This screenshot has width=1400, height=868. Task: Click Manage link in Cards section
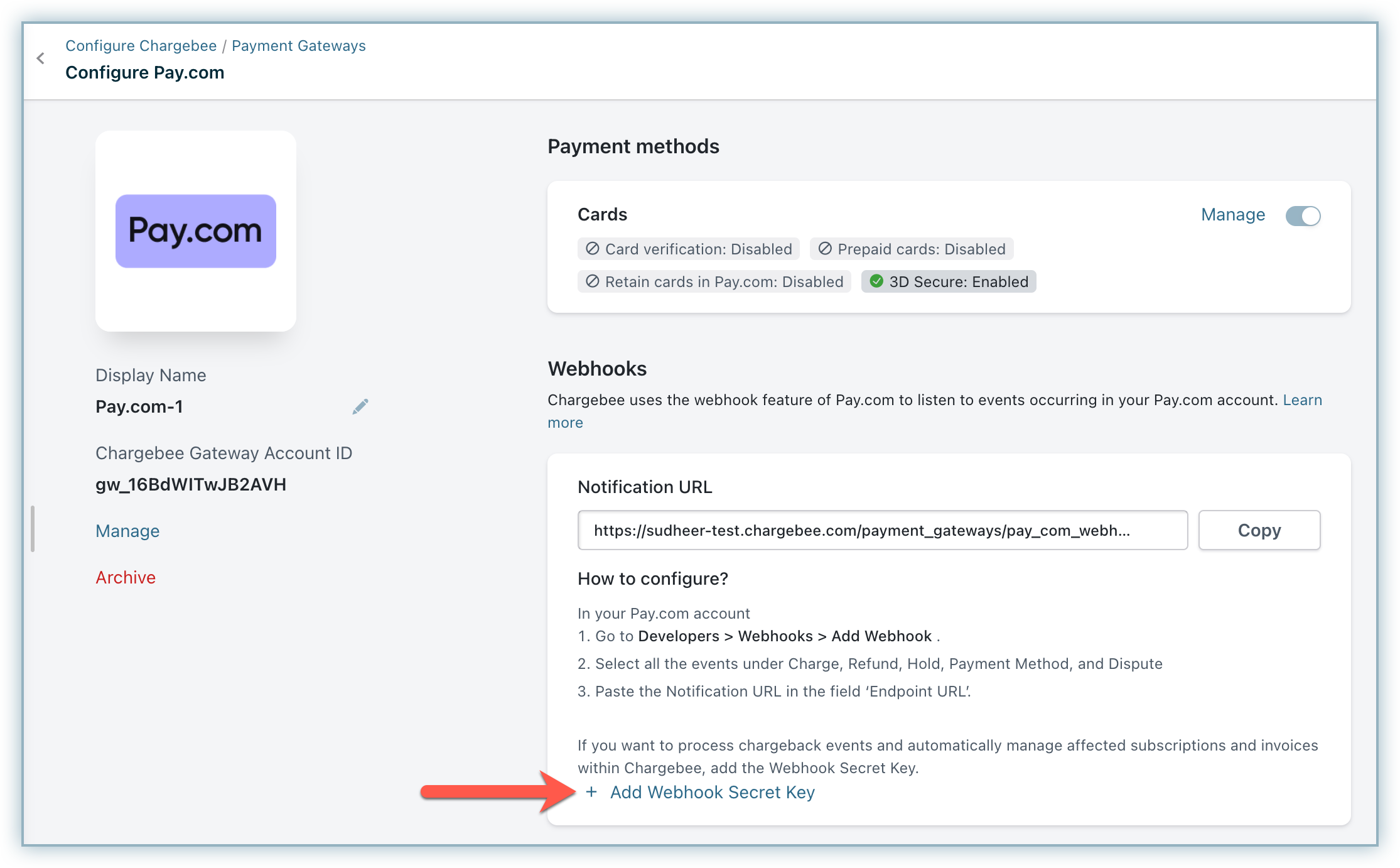[1232, 215]
